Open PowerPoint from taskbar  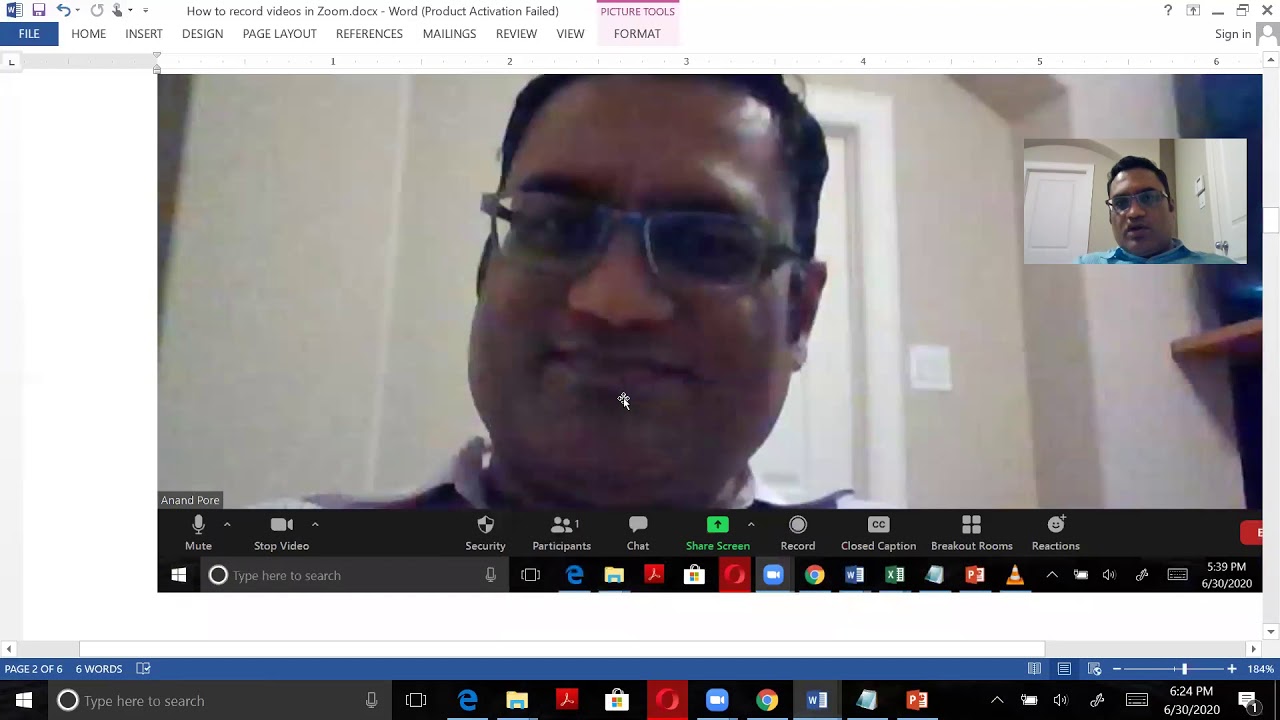[x=917, y=700]
